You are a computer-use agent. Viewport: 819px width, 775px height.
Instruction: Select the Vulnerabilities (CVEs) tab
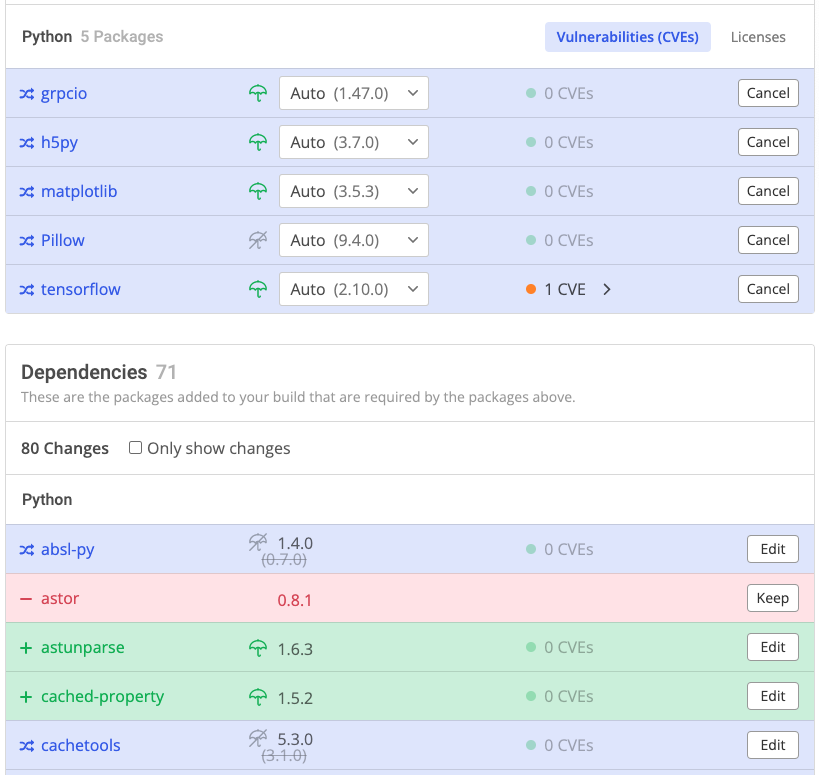(628, 37)
